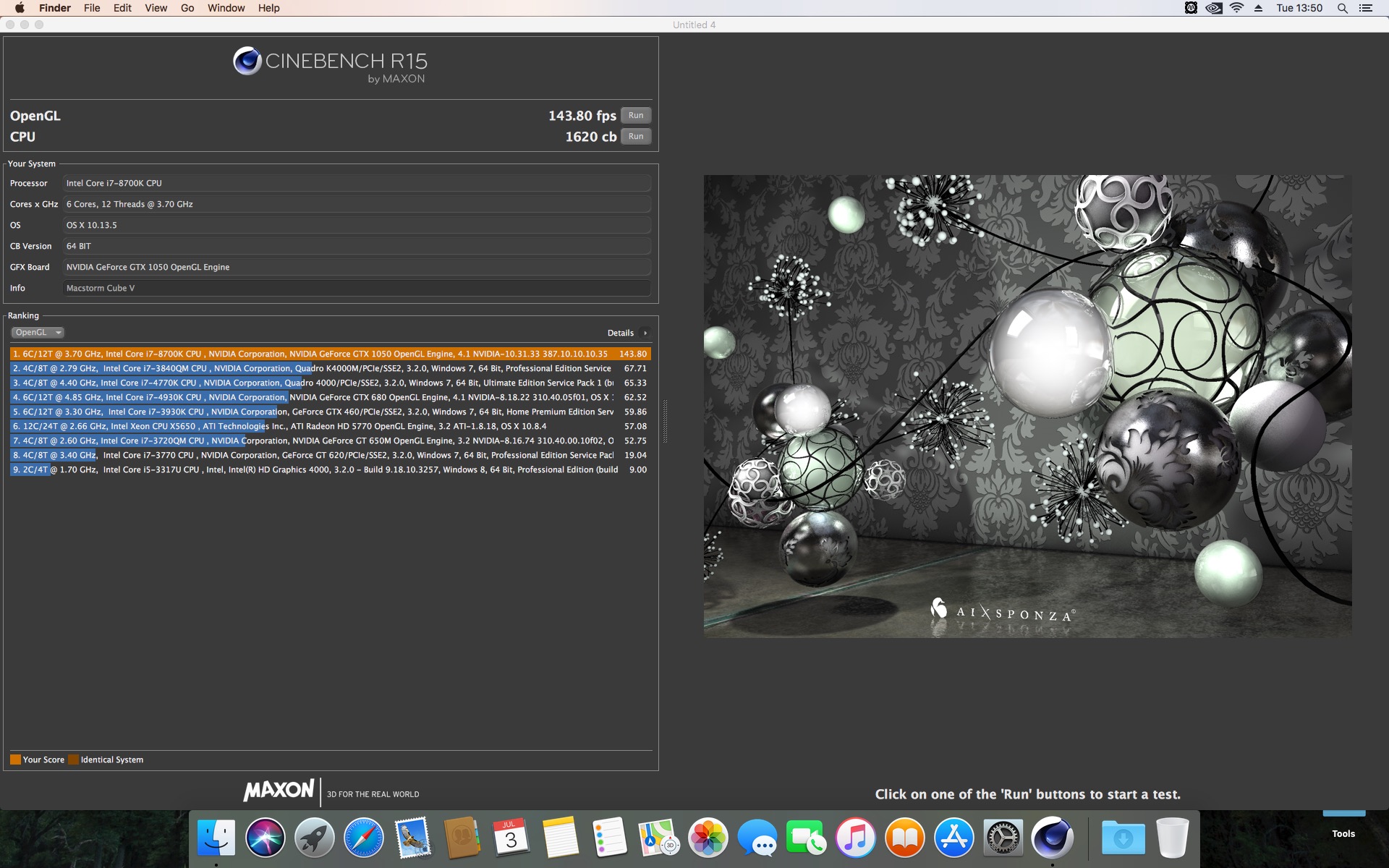Open Photos app in the Dock
Image resolution: width=1389 pixels, height=868 pixels.
coord(708,838)
